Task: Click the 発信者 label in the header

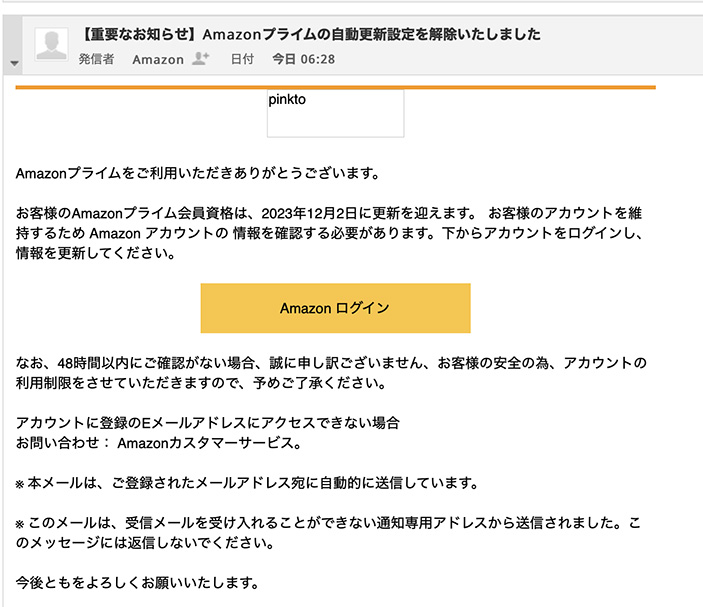Action: click(96, 59)
